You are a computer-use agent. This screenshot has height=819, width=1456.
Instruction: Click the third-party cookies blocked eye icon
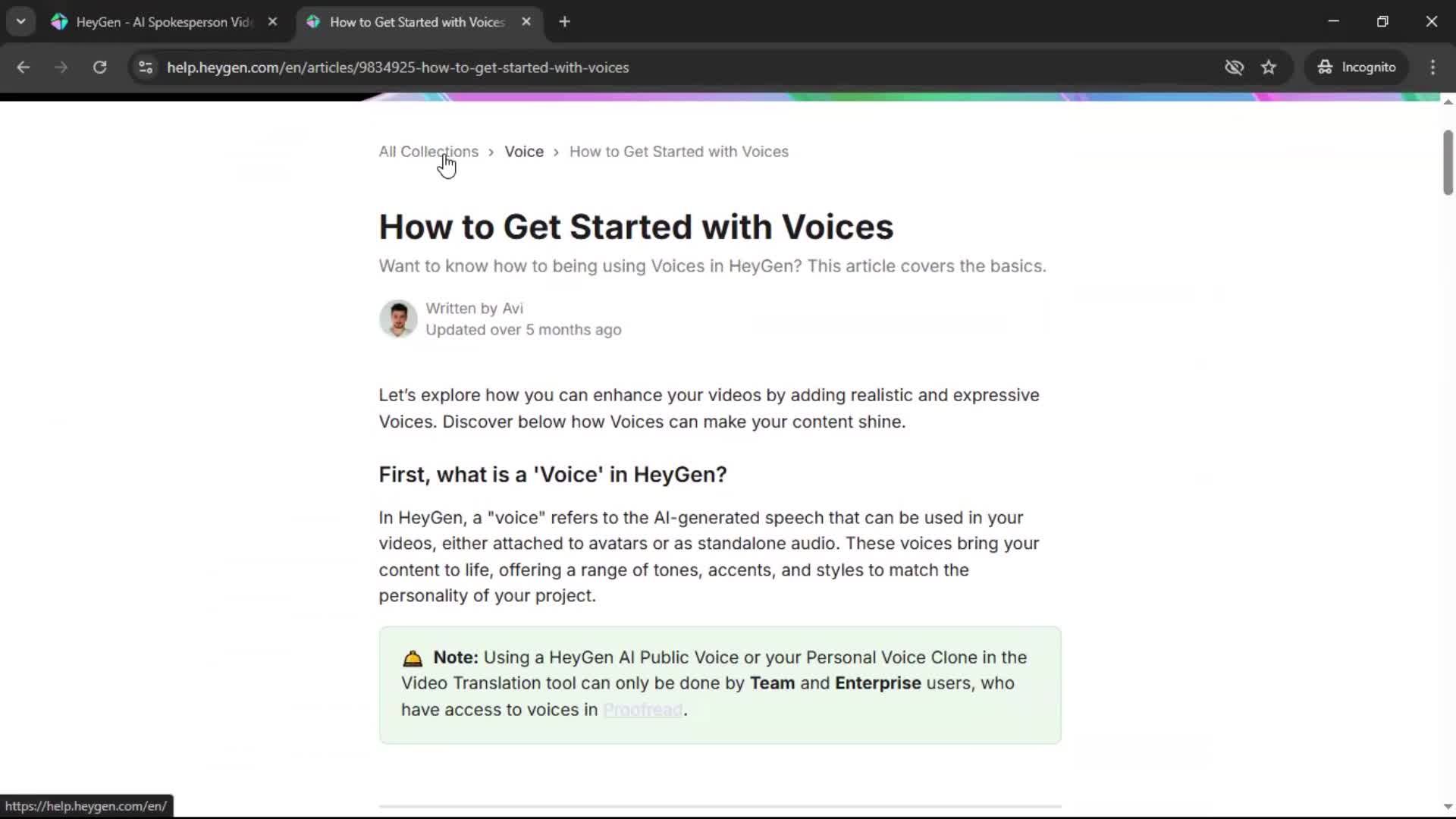point(1234,67)
